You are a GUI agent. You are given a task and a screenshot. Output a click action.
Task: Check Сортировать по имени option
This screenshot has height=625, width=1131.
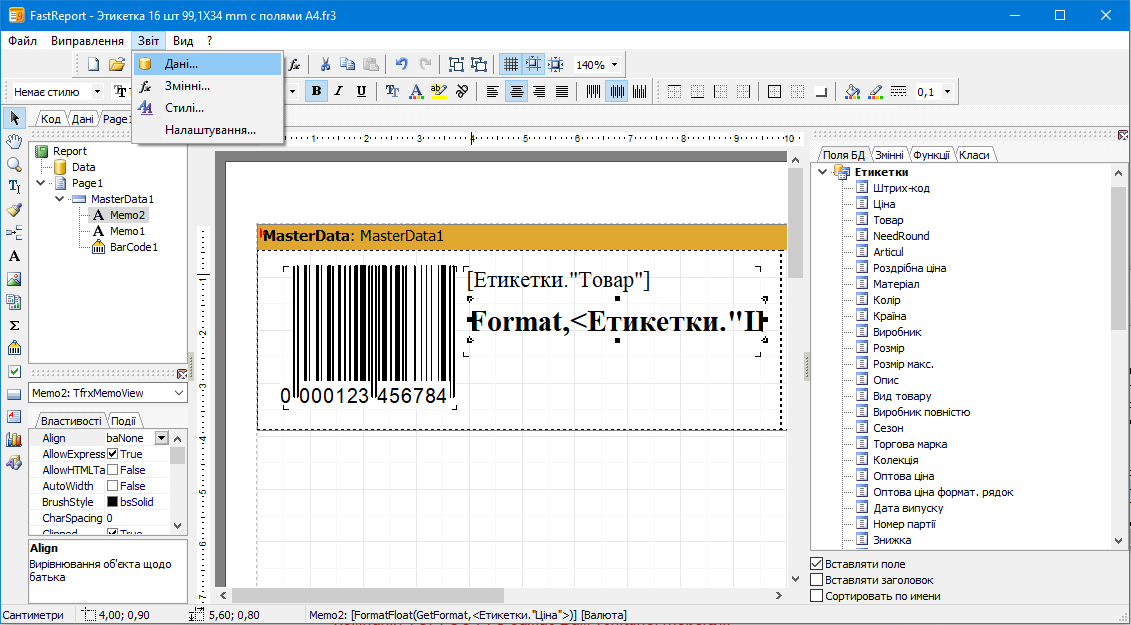(x=817, y=595)
